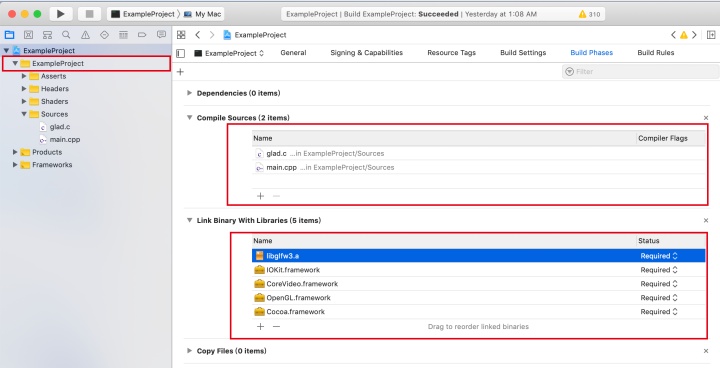Choose ExampleProject scheme in toolbar
Viewport: 720px width, 368px height.
click(x=143, y=14)
